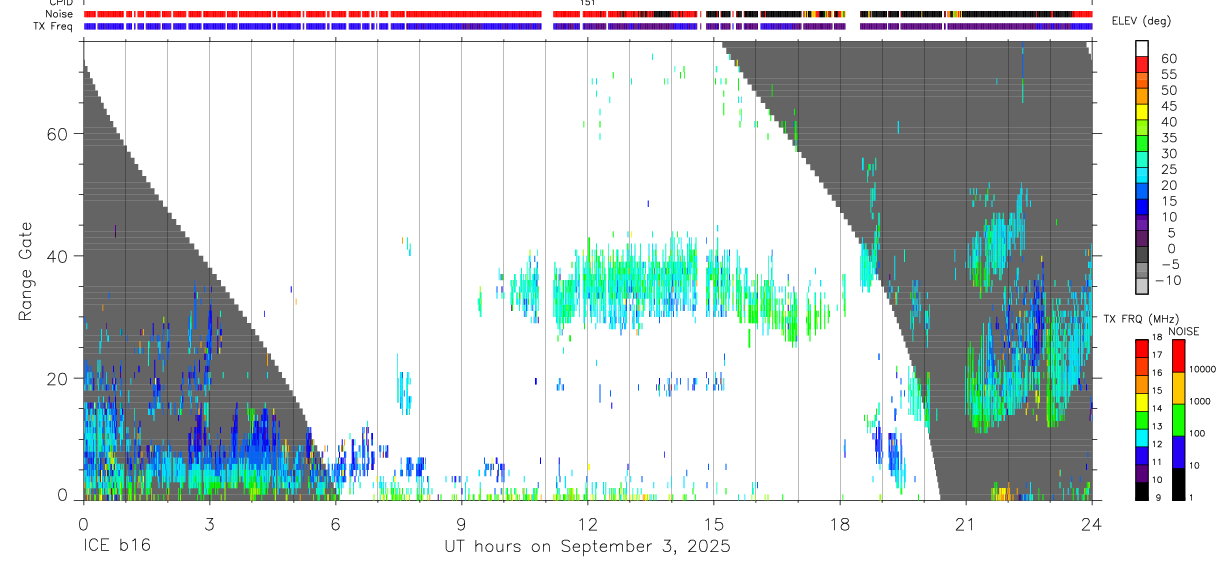Click the '50' label on ELEV scale
The image size is (1228, 567).
point(1168,90)
